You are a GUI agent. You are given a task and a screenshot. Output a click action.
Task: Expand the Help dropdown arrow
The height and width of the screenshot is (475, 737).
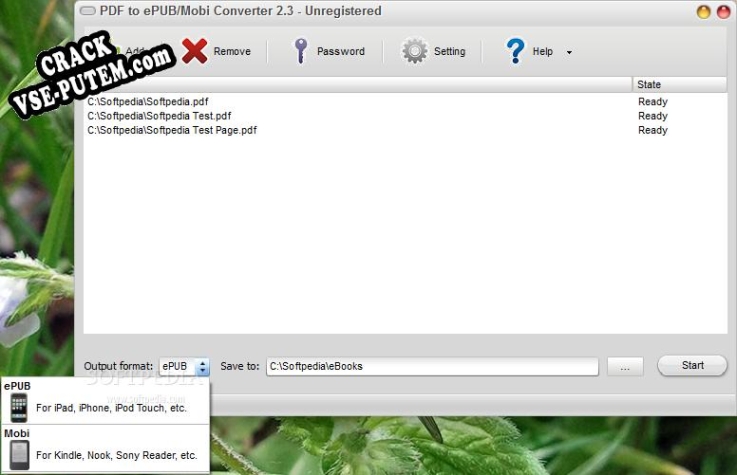point(569,52)
